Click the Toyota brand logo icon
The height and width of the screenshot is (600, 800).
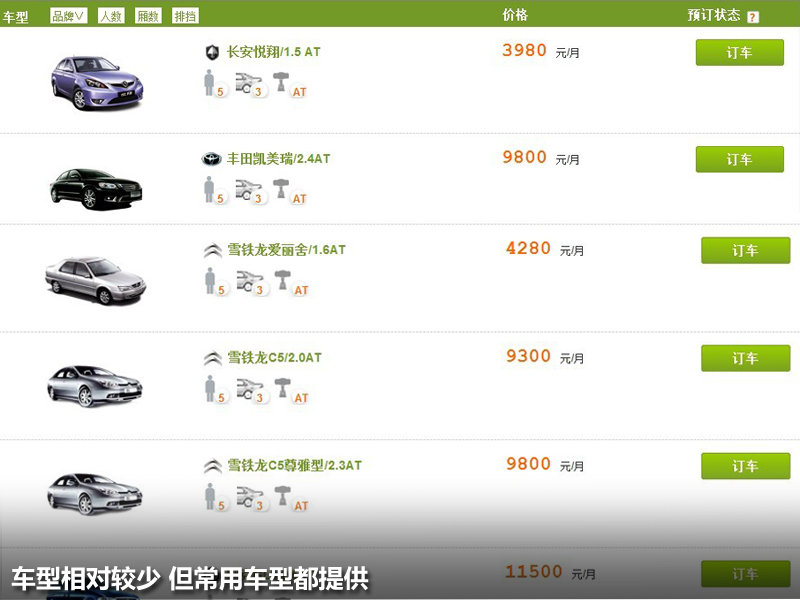(211, 159)
